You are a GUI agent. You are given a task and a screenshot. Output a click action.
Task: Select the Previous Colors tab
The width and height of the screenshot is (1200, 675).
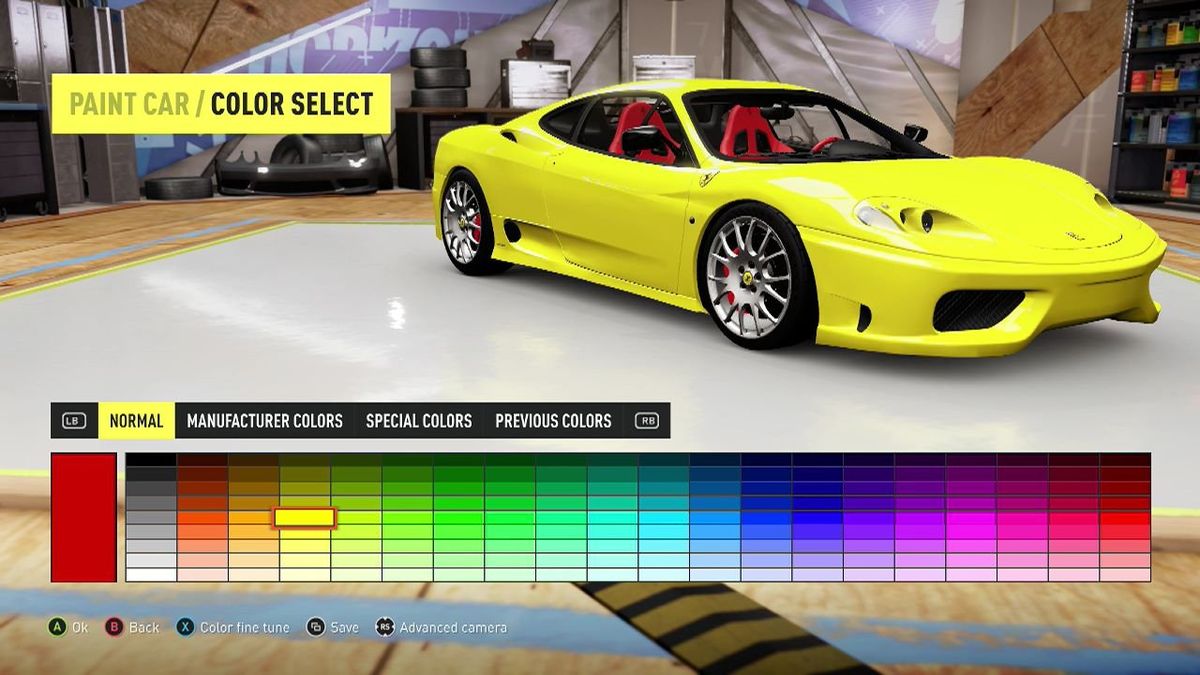click(x=553, y=421)
